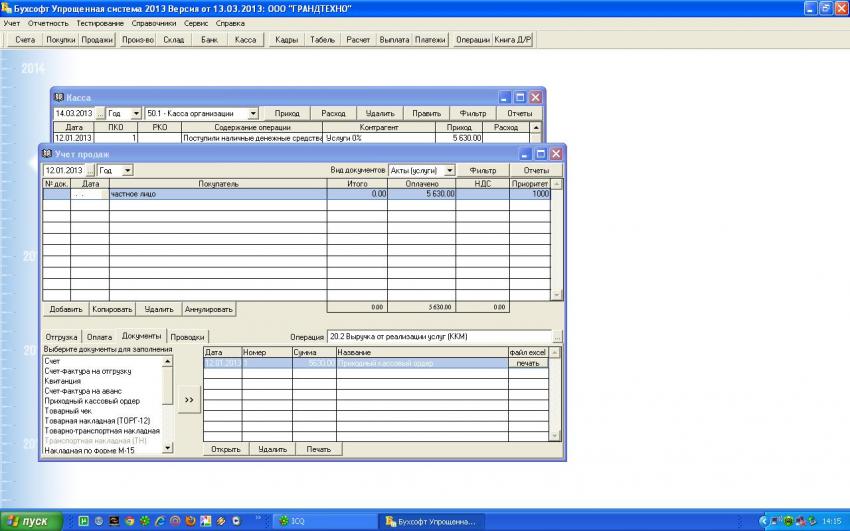The width and height of the screenshot is (850, 531).
Task: Click the Аннулировать button
Action: click(209, 309)
